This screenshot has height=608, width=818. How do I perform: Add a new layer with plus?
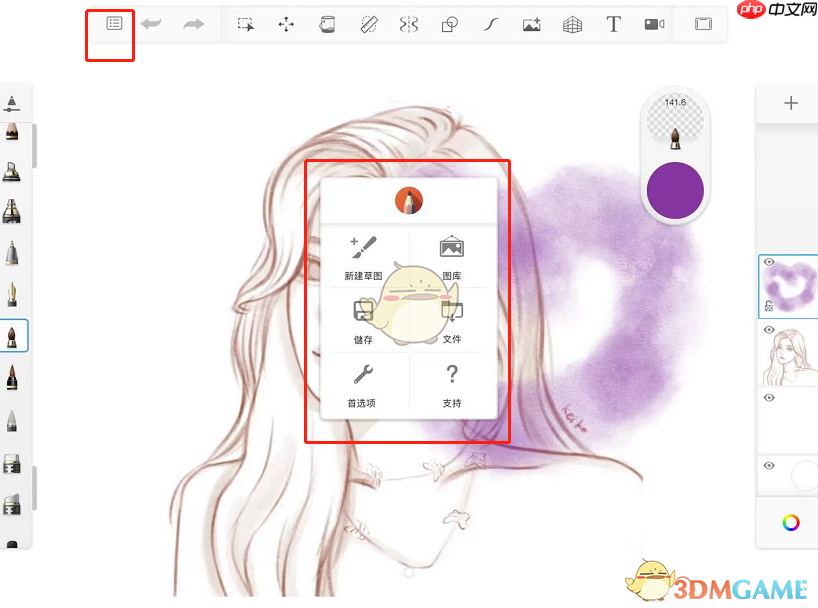click(791, 103)
